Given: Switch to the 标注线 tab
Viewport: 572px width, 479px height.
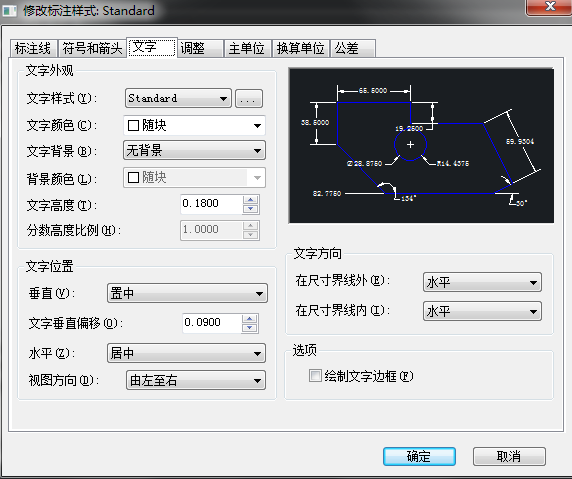Looking at the screenshot, I should (33, 48).
